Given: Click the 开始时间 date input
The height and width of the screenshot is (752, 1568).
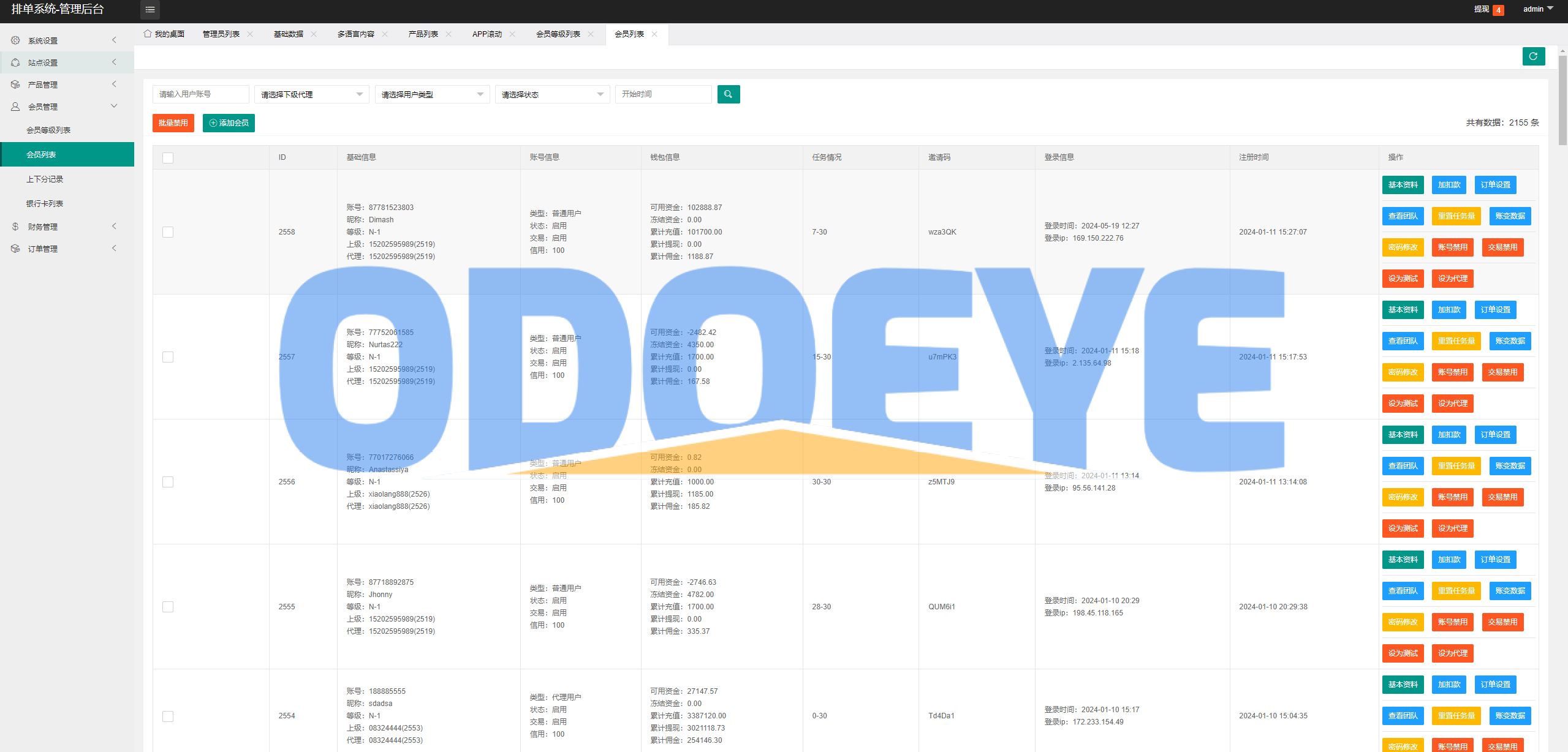Looking at the screenshot, I should click(664, 94).
